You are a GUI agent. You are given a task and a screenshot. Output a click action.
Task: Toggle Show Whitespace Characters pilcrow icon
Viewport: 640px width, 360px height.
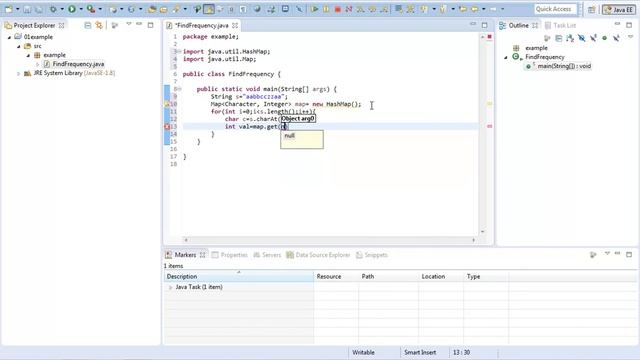243,9
